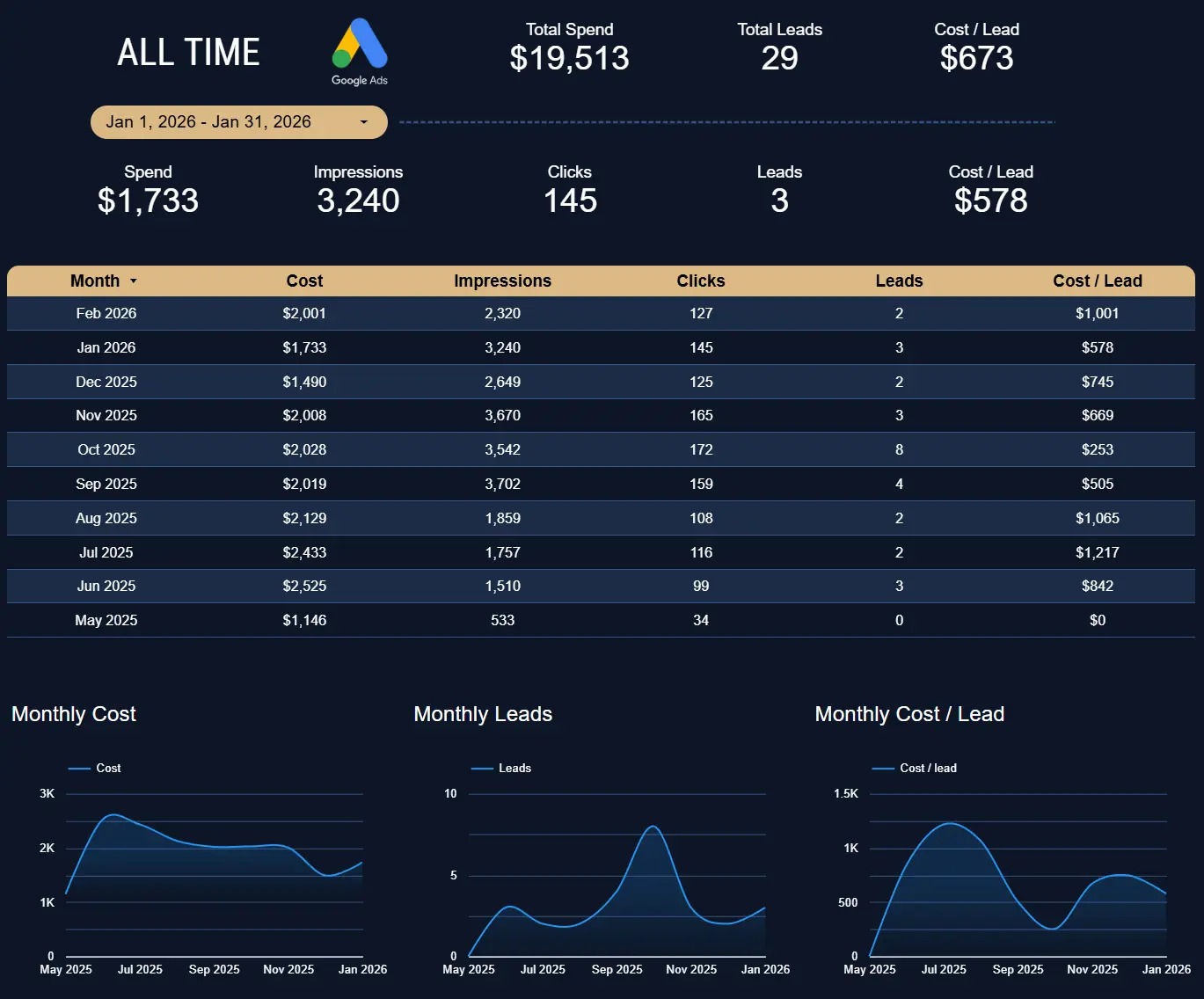Sort table by Impressions column header
This screenshot has height=999, width=1204.
(x=502, y=281)
